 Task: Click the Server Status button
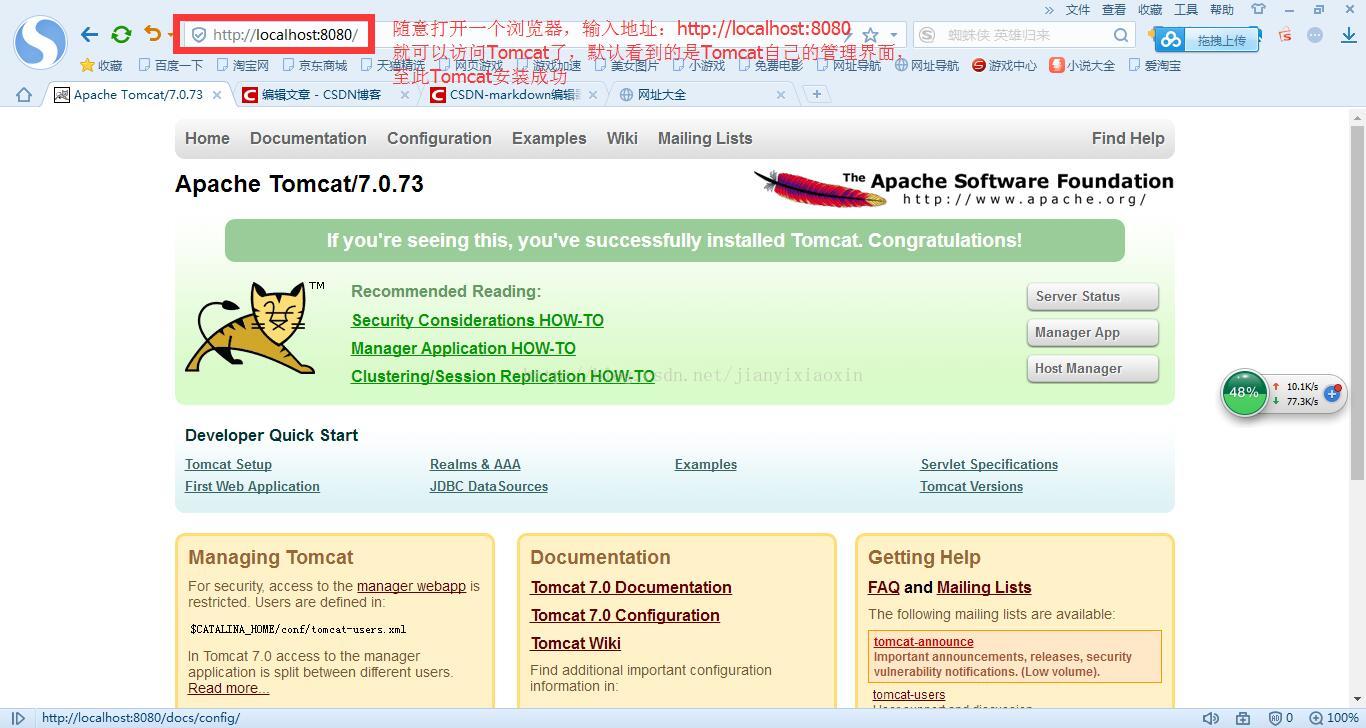[x=1092, y=296]
